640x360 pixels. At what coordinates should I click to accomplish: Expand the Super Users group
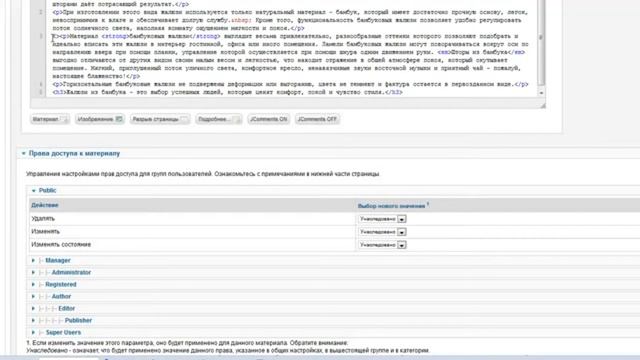(63, 333)
